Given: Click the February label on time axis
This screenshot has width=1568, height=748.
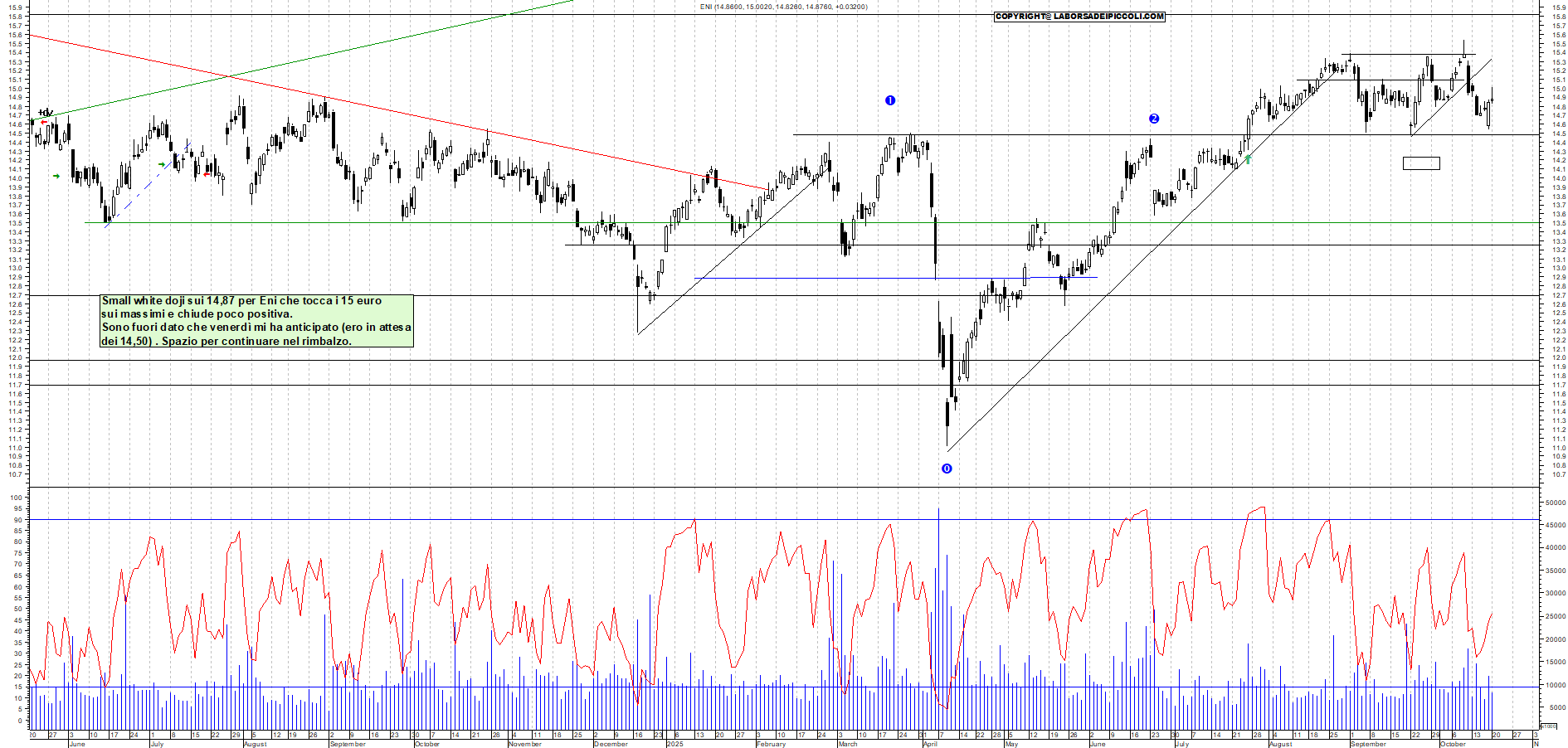Looking at the screenshot, I should [x=771, y=744].
